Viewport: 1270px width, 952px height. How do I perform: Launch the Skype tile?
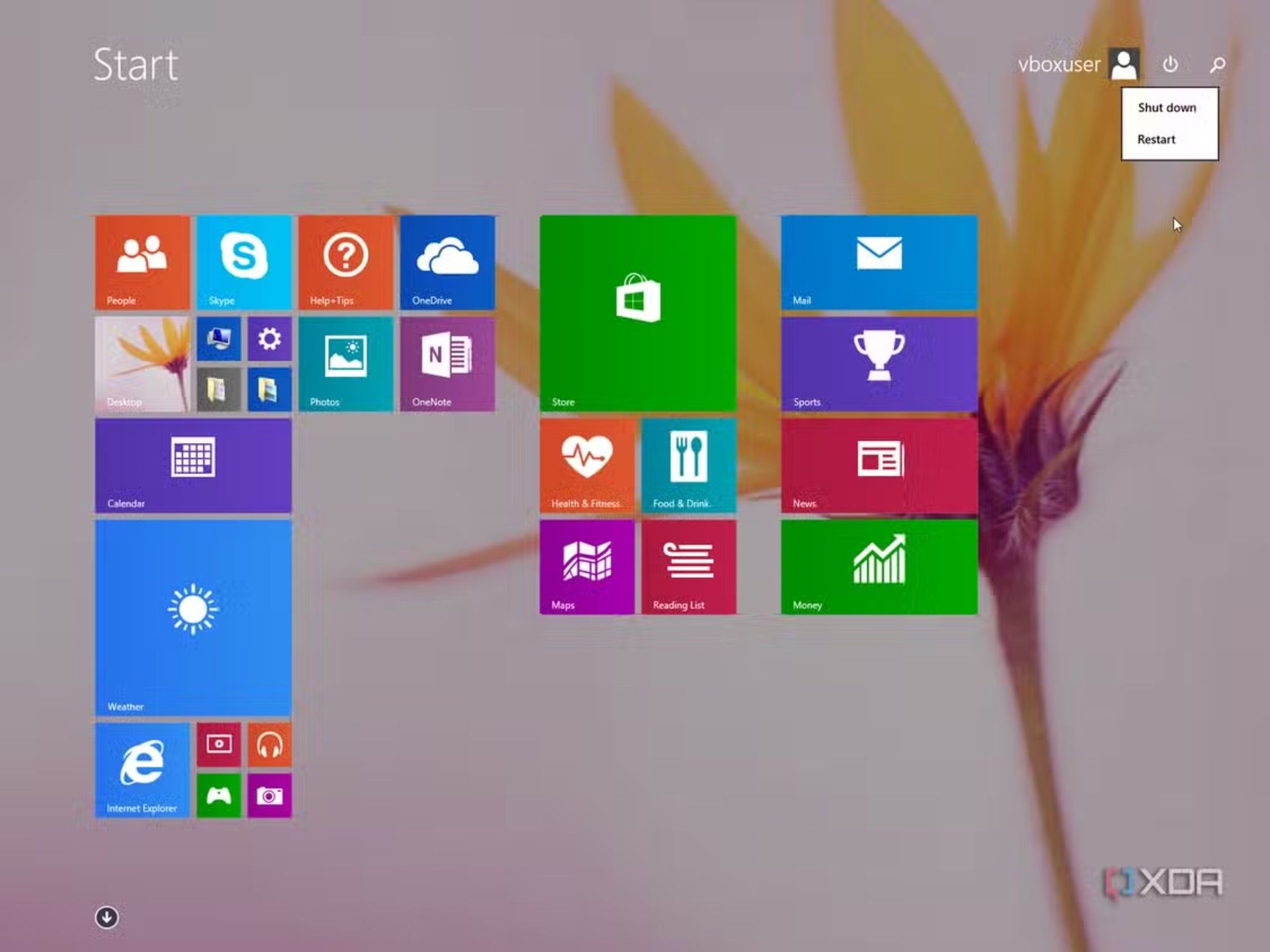click(x=244, y=262)
